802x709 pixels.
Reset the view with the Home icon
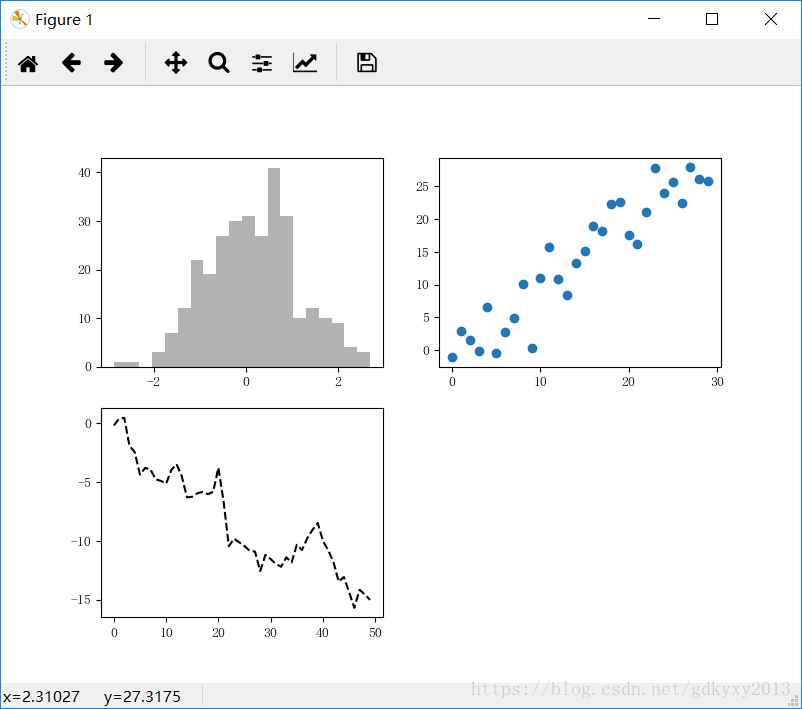[28, 63]
